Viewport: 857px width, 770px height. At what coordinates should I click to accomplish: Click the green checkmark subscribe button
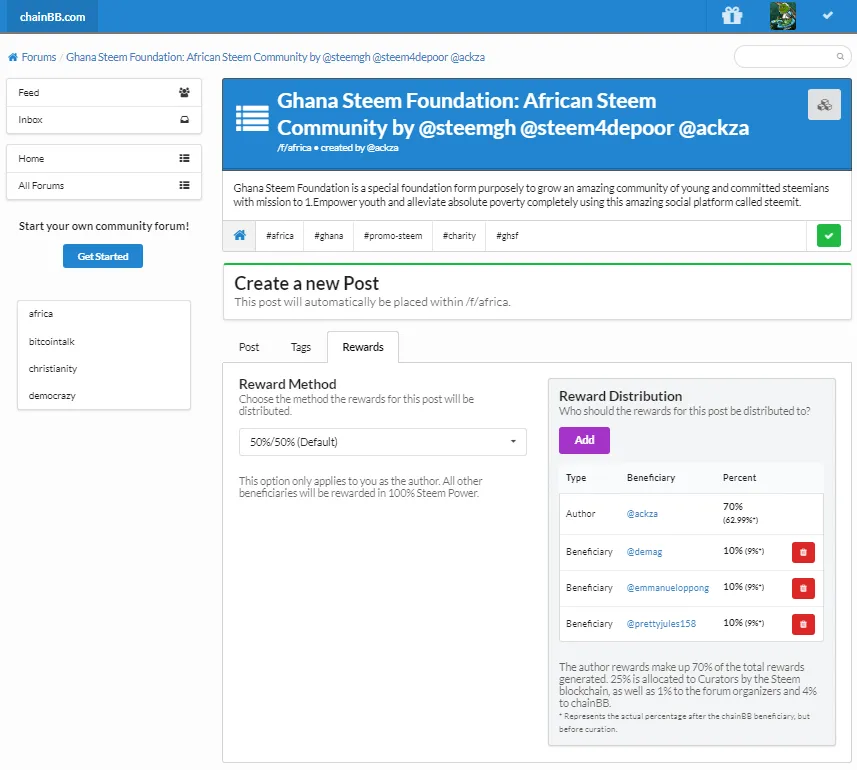829,236
